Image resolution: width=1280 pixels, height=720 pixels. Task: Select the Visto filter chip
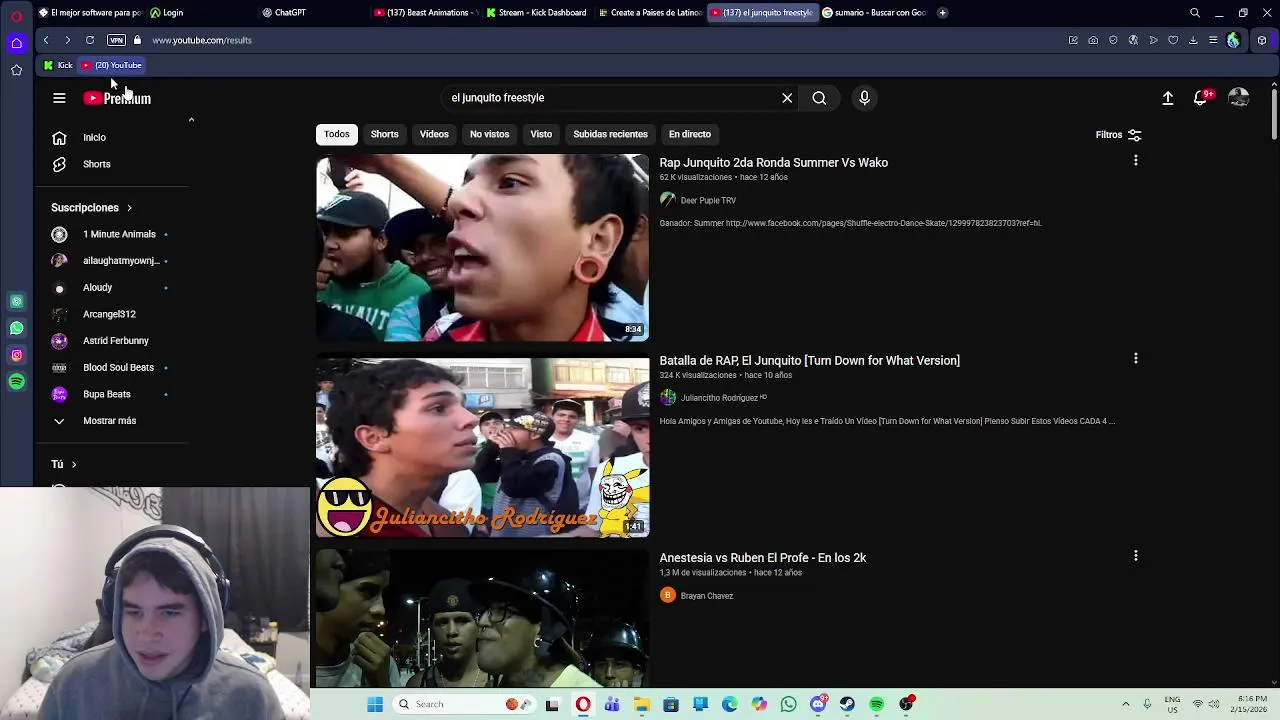(541, 134)
